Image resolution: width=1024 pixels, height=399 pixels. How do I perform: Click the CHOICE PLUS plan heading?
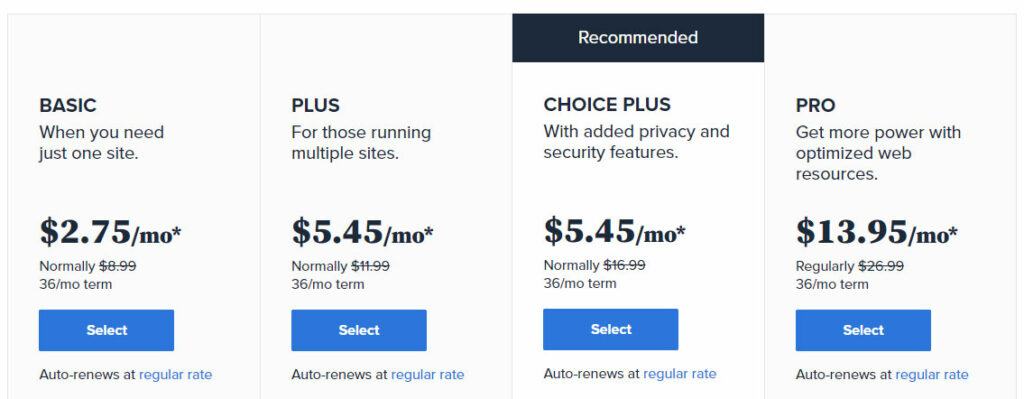coord(607,104)
